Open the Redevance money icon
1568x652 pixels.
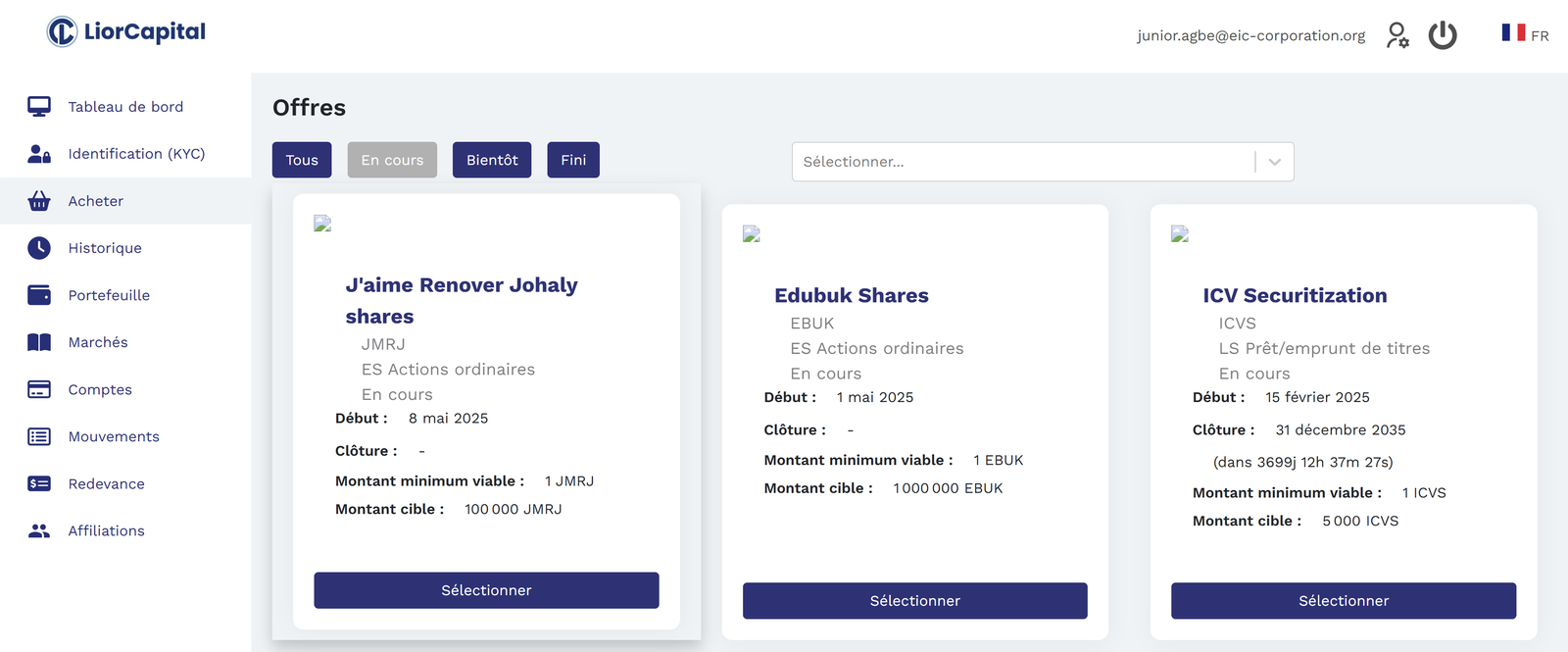pos(39,483)
